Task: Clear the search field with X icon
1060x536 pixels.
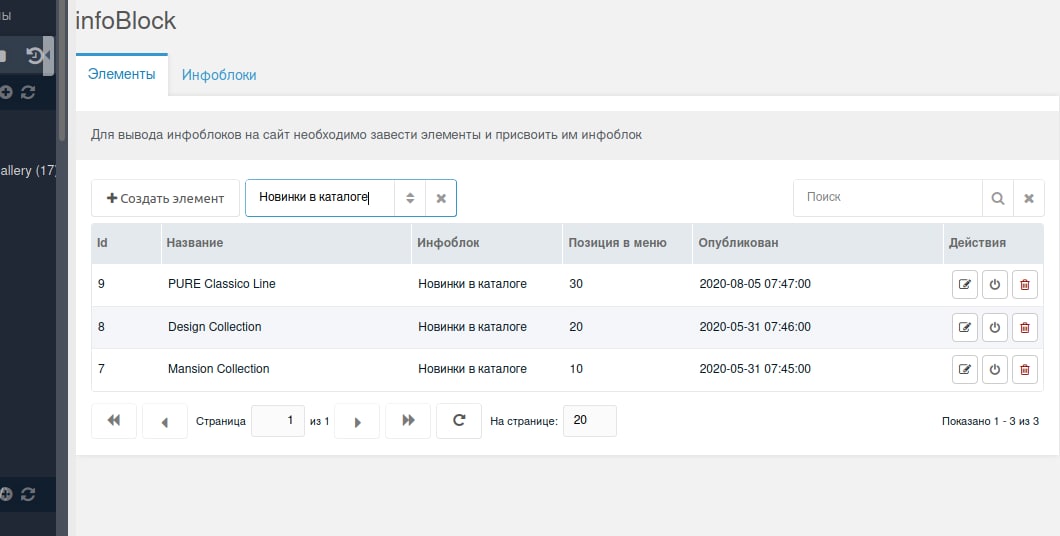Action: click(x=1029, y=198)
